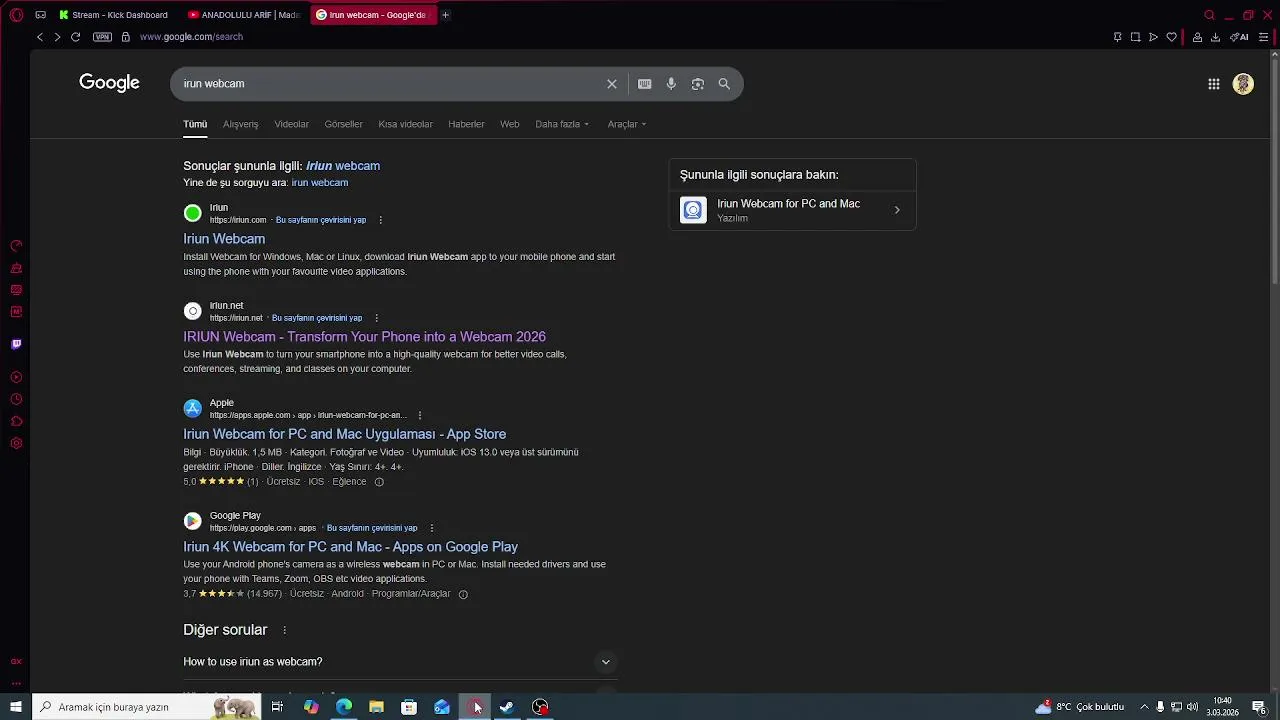This screenshot has height=720, width=1280.
Task: Open the on-screen keyboard input tool
Action: point(645,84)
